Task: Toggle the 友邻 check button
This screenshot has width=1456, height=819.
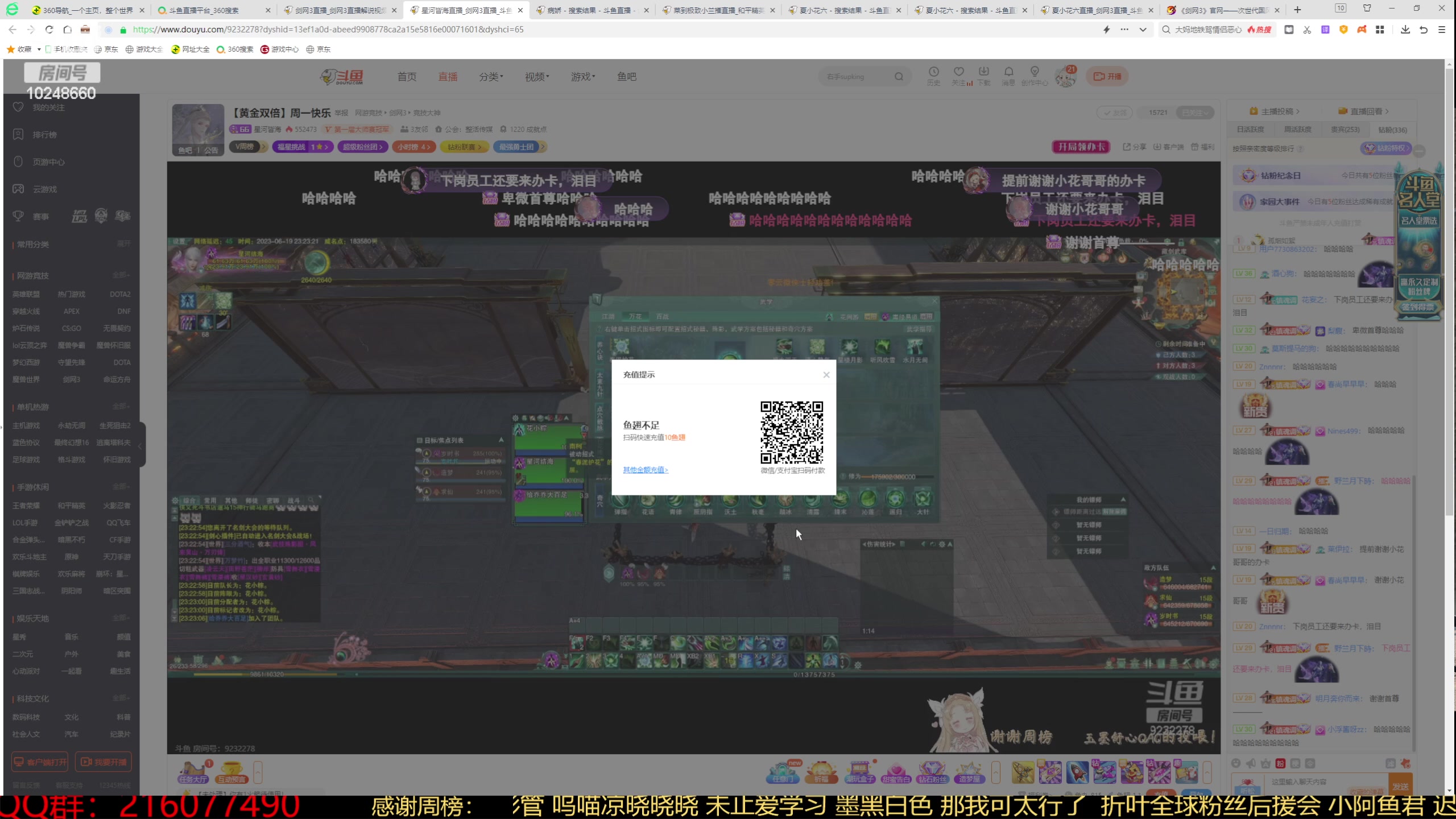Action: click(x=1115, y=113)
